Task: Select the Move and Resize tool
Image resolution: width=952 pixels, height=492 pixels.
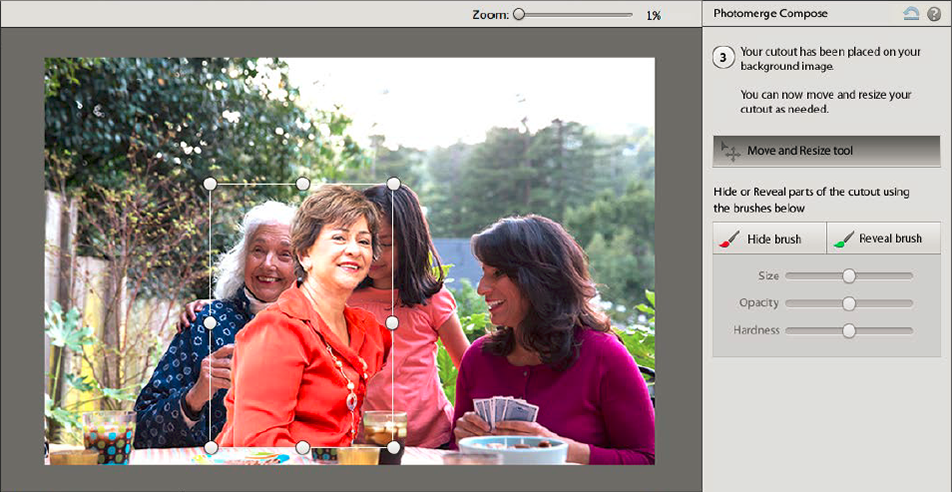Action: 826,151
